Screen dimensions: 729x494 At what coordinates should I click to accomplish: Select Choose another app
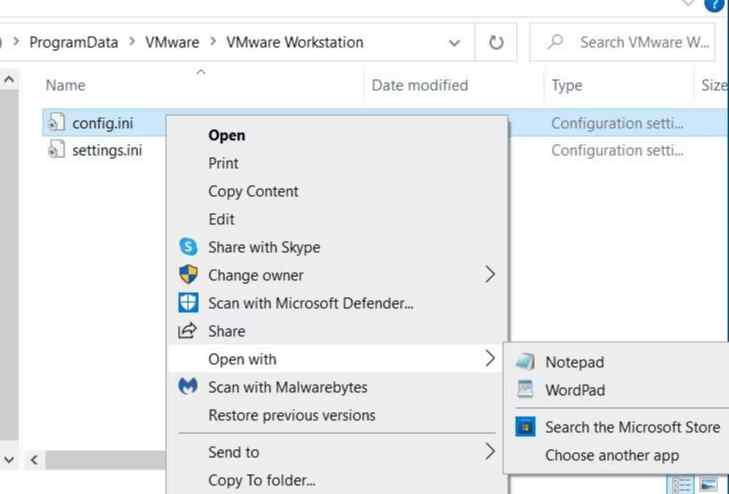point(616,455)
